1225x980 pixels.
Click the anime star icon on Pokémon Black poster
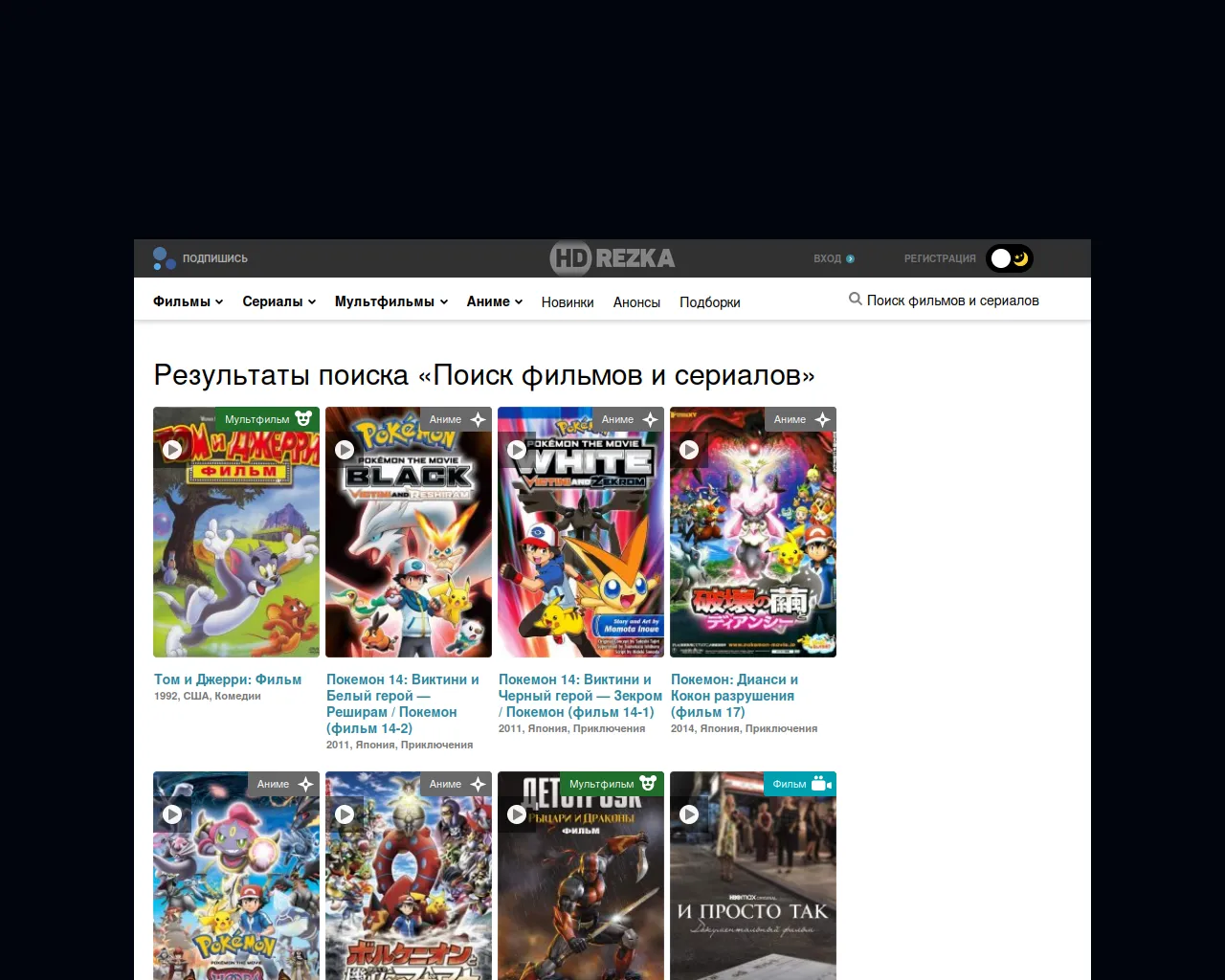pos(478,419)
